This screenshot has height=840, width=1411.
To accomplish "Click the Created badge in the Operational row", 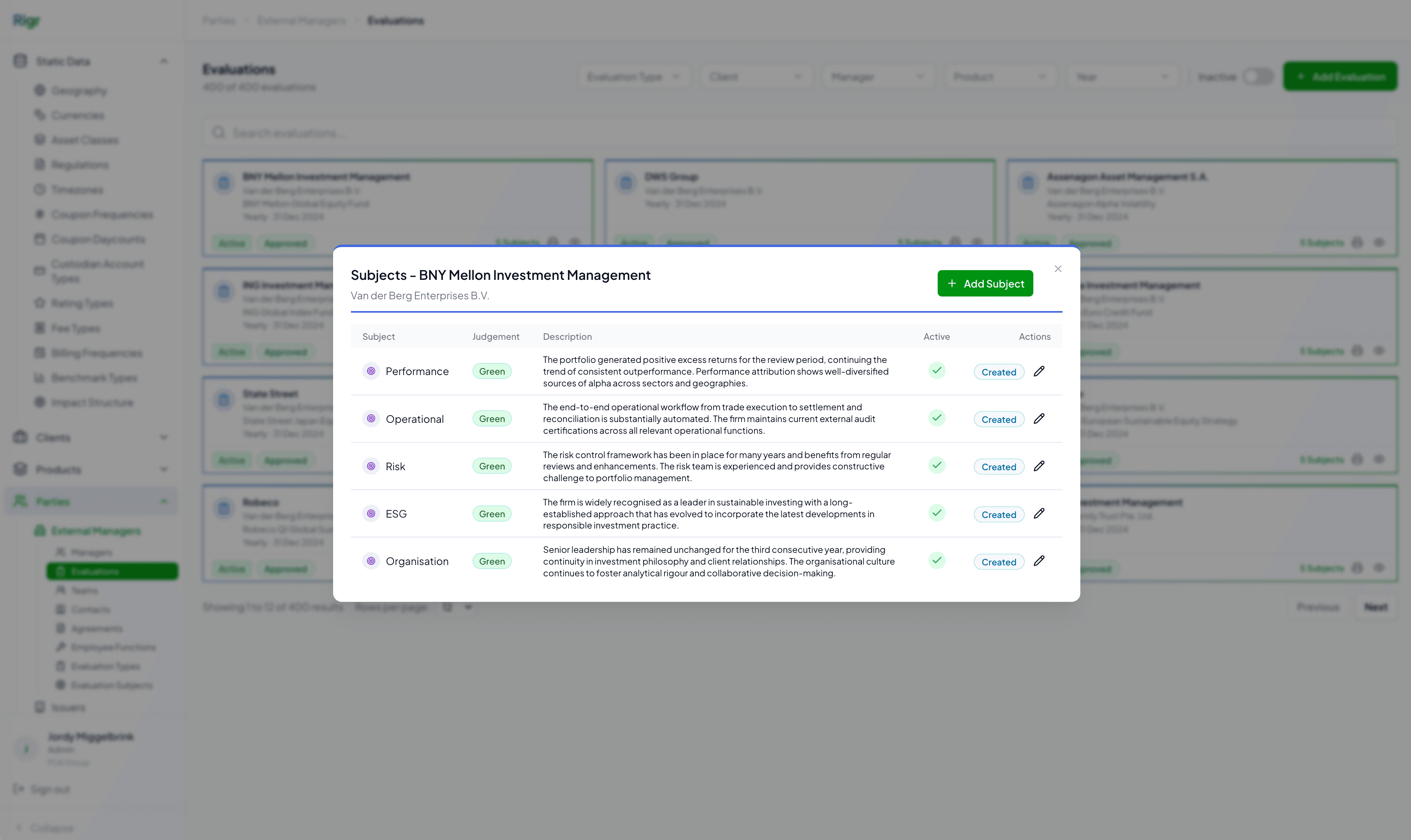I will click(998, 420).
